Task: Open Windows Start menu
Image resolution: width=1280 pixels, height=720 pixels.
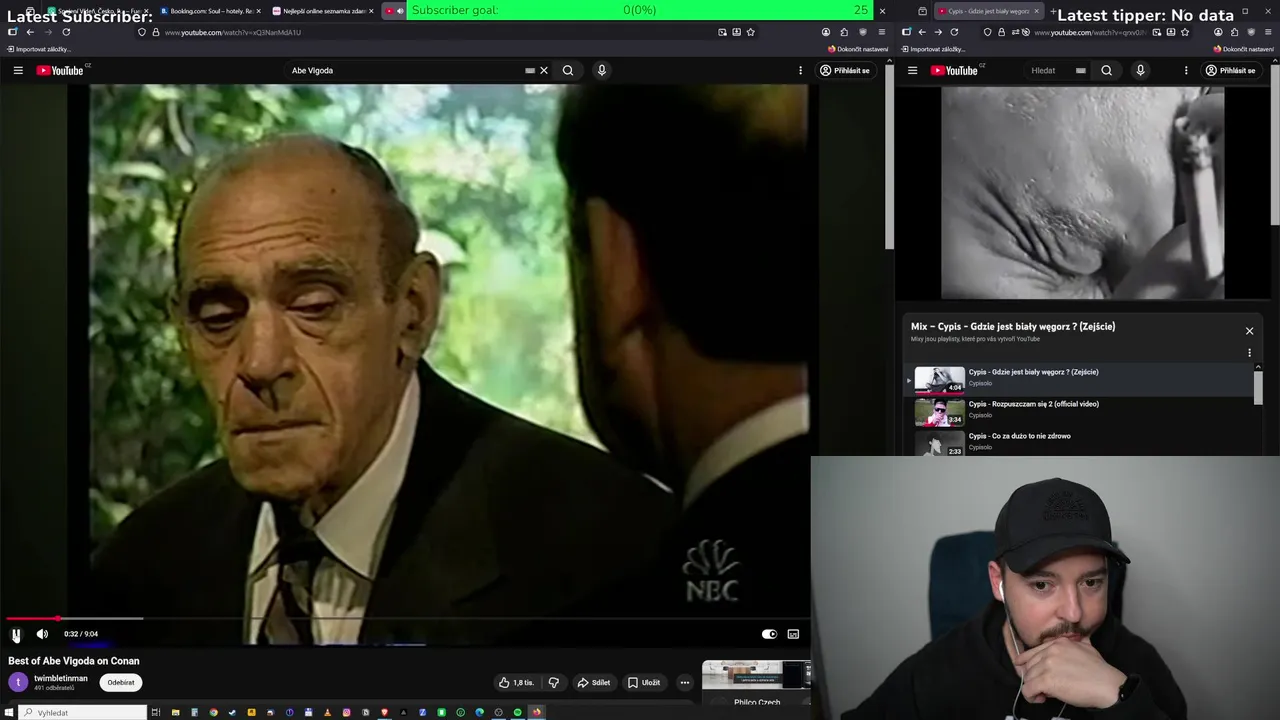Action: coord(9,712)
